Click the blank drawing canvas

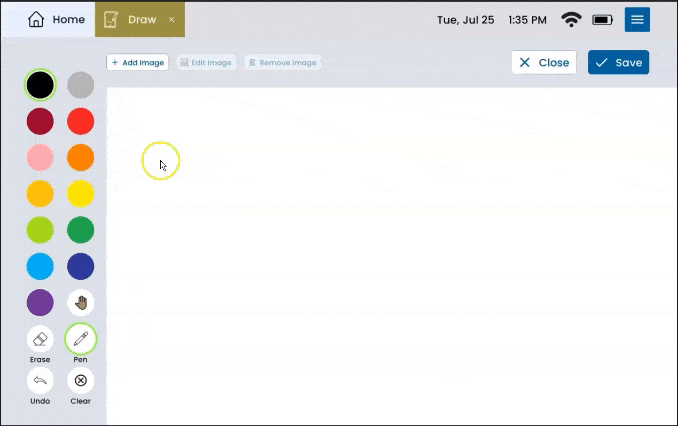point(390,260)
